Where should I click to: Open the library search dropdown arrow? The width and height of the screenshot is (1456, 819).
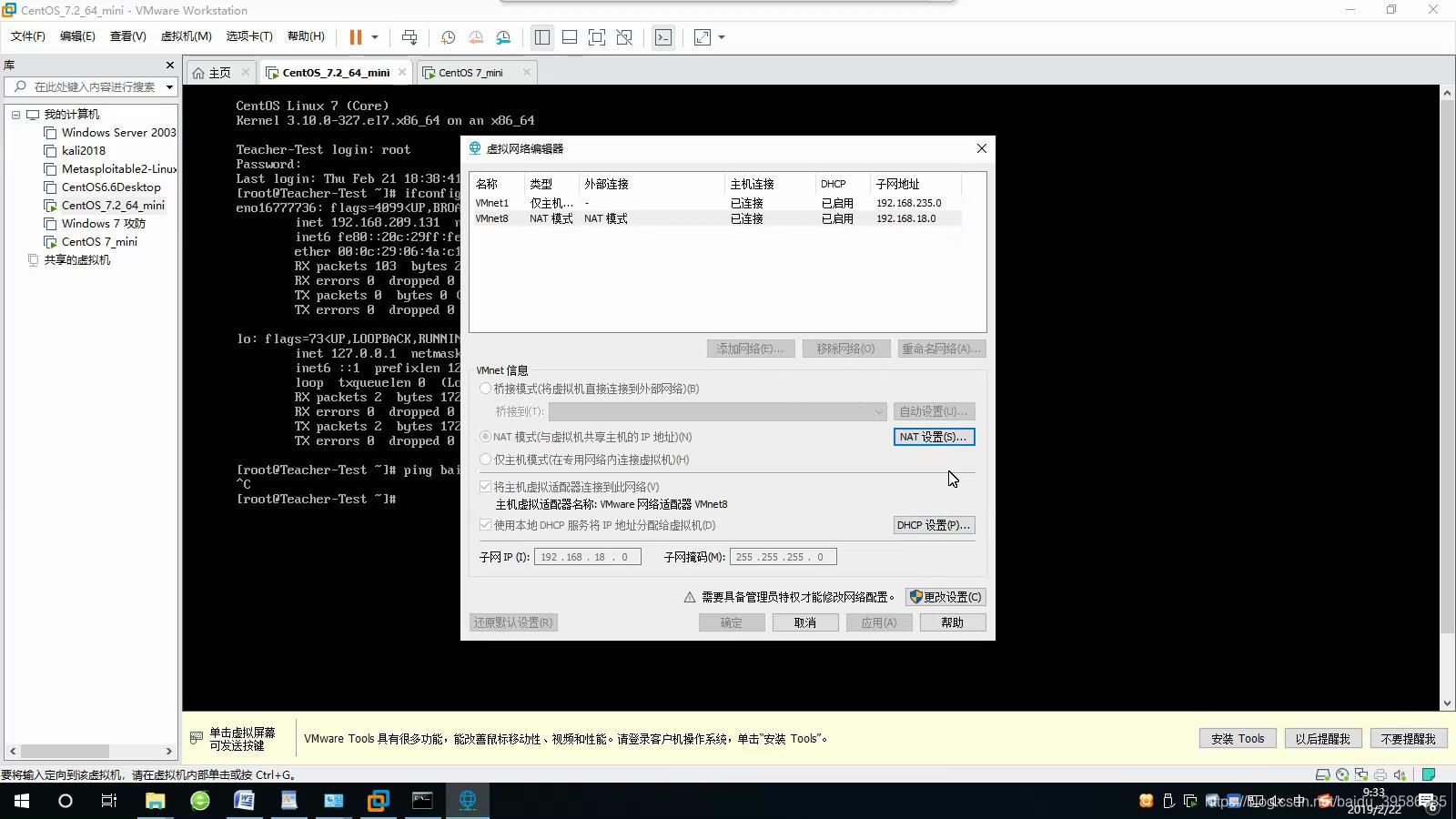[169, 87]
